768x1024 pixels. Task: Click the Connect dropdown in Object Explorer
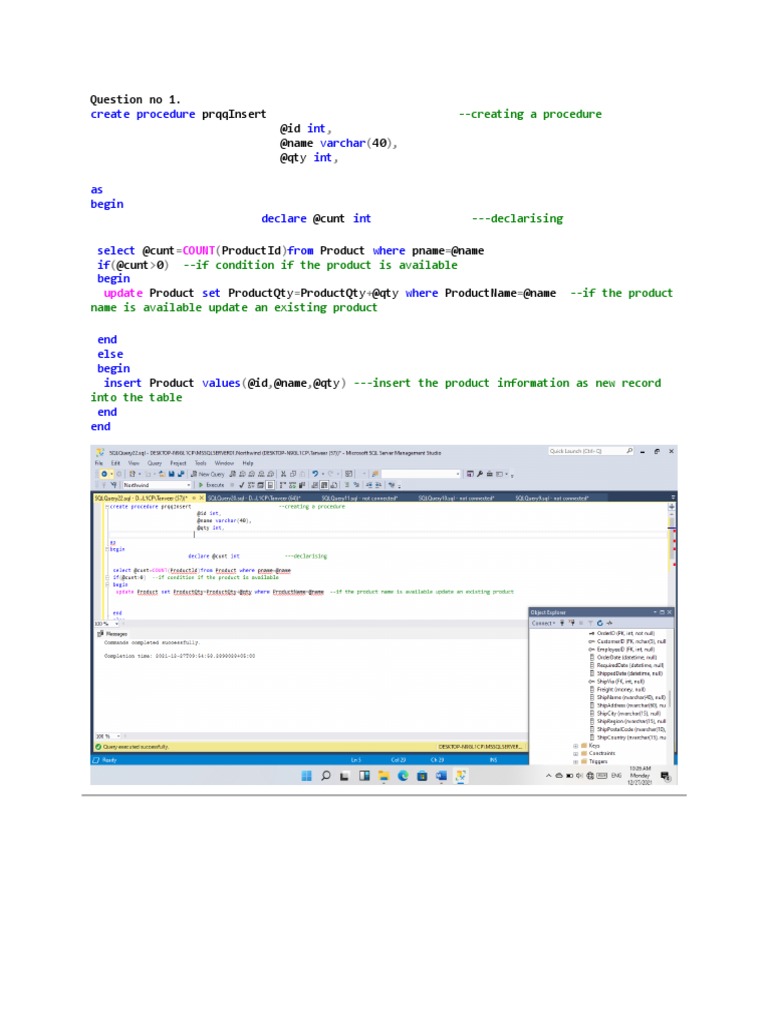543,623
